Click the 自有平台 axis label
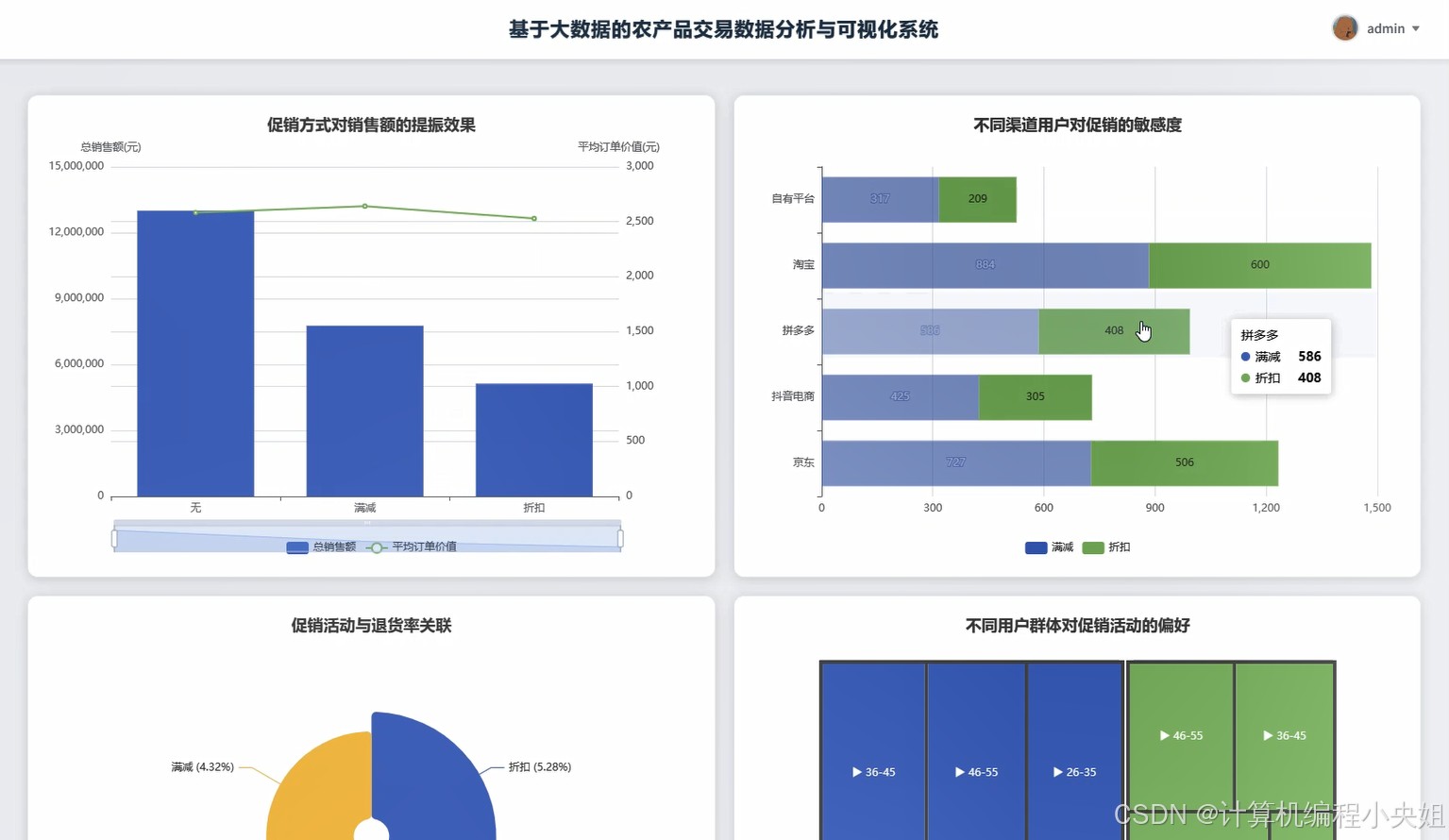 (793, 199)
